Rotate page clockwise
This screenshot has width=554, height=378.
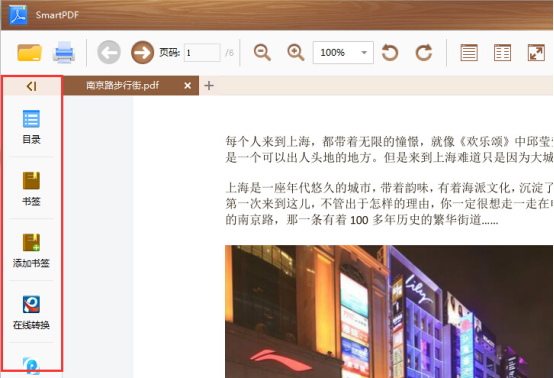point(424,53)
